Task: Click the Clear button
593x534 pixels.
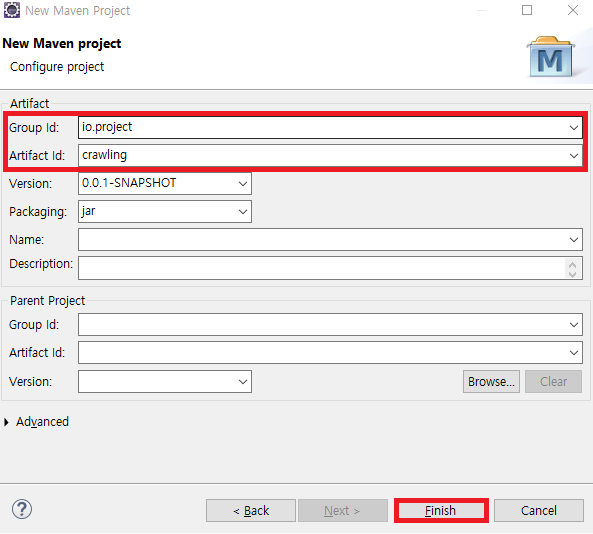Action: (553, 382)
